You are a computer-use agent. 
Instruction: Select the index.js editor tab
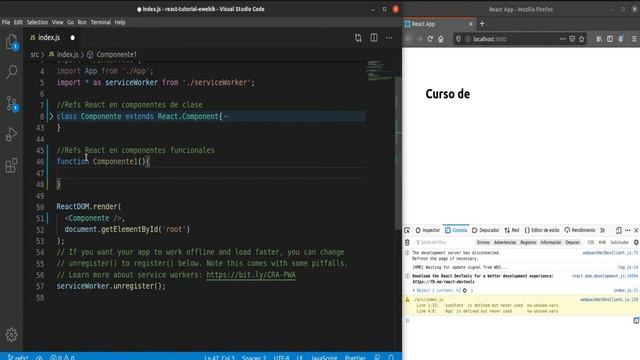(48, 38)
